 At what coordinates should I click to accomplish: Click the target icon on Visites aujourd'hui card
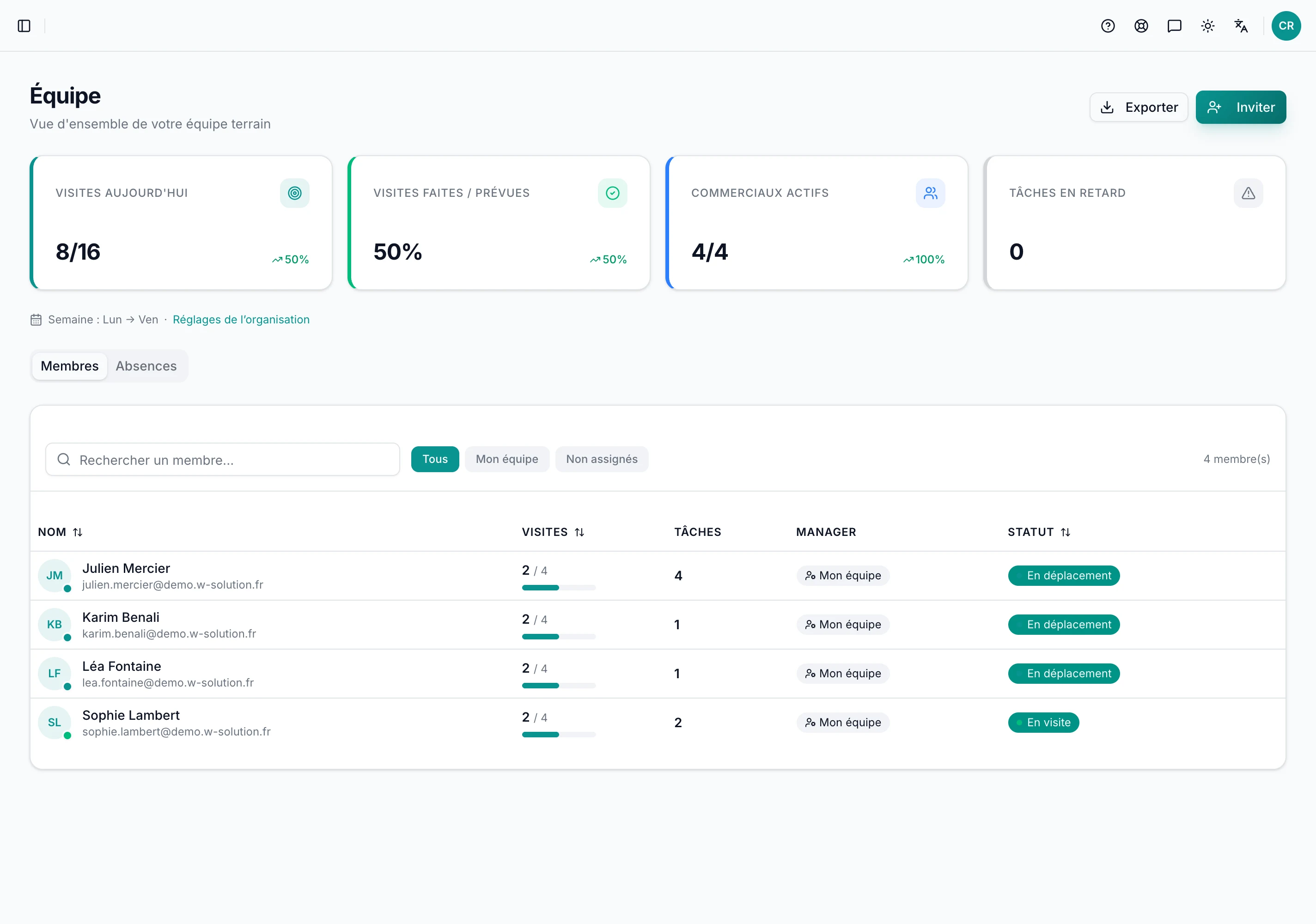[295, 193]
